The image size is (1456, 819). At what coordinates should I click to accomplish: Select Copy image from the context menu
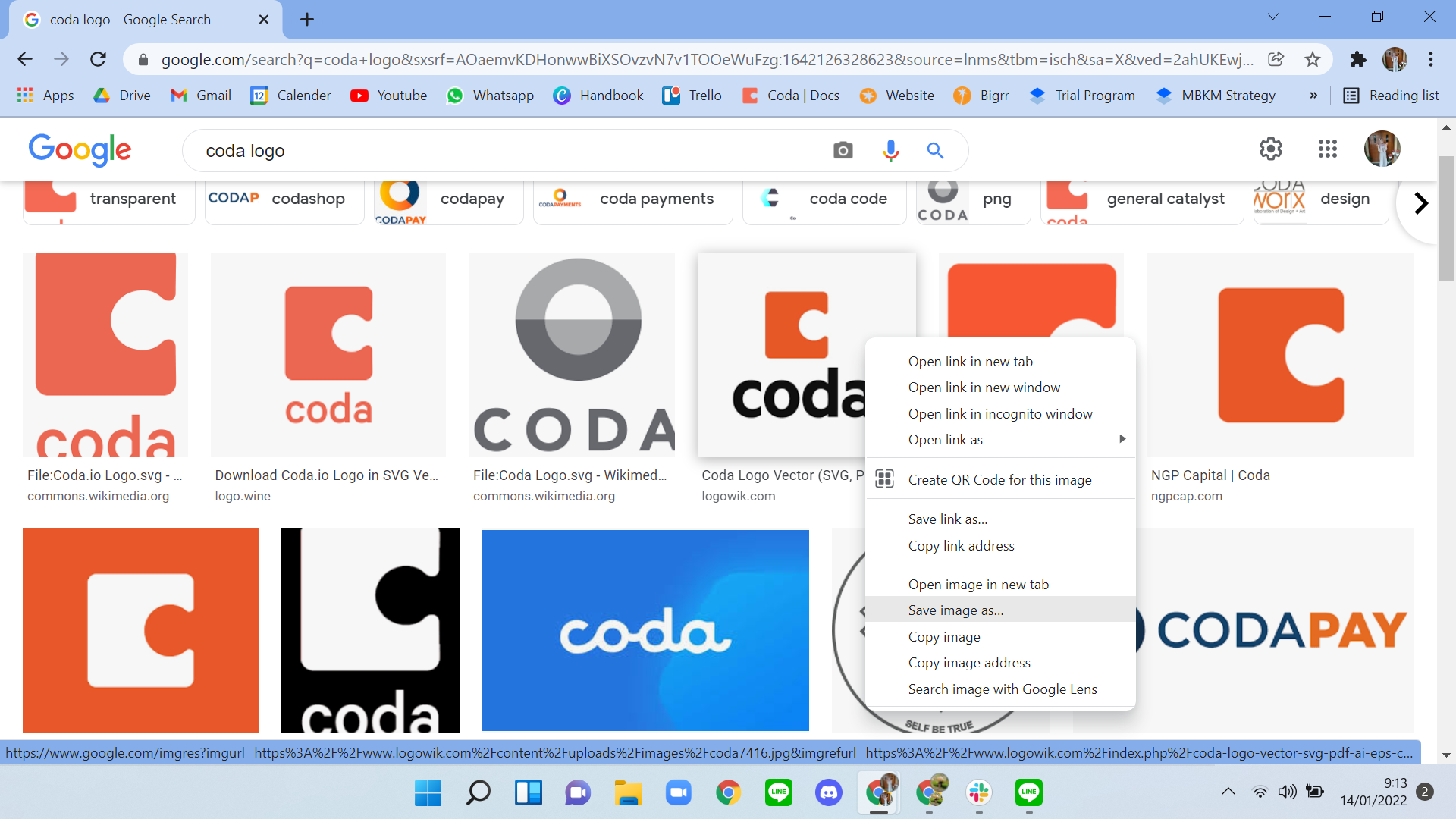coord(1000,636)
